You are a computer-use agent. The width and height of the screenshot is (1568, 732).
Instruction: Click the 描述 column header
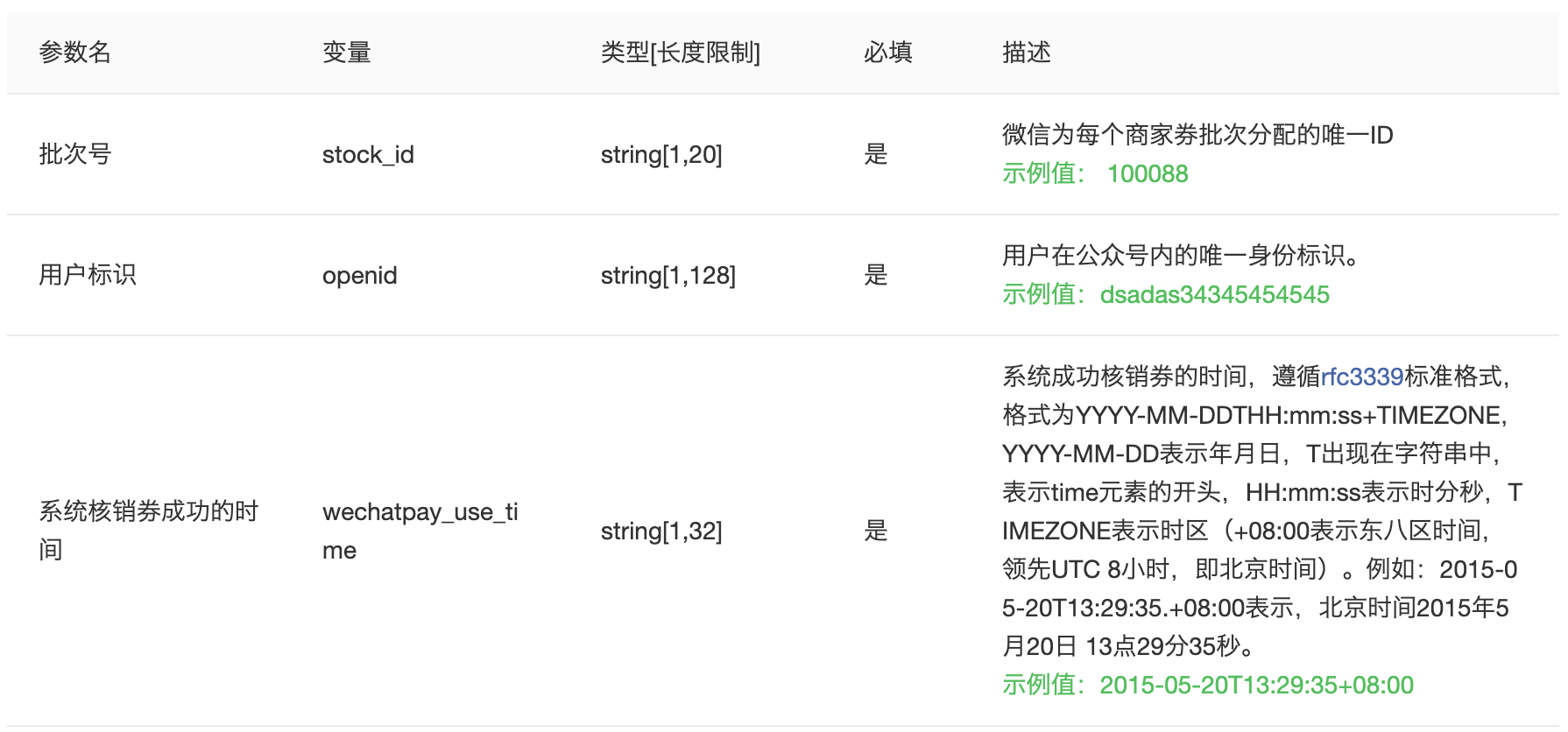point(1027,53)
